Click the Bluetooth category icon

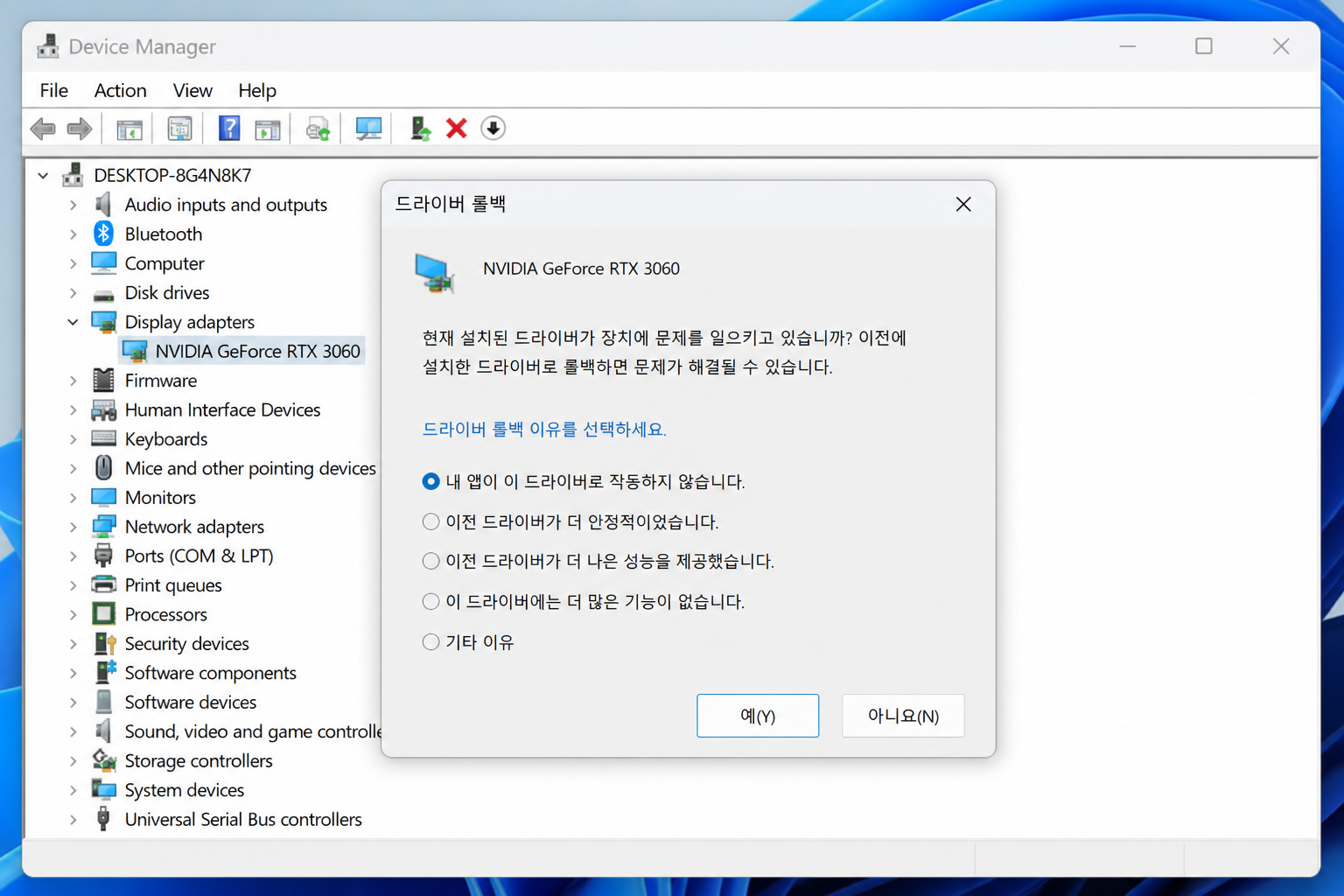click(103, 234)
